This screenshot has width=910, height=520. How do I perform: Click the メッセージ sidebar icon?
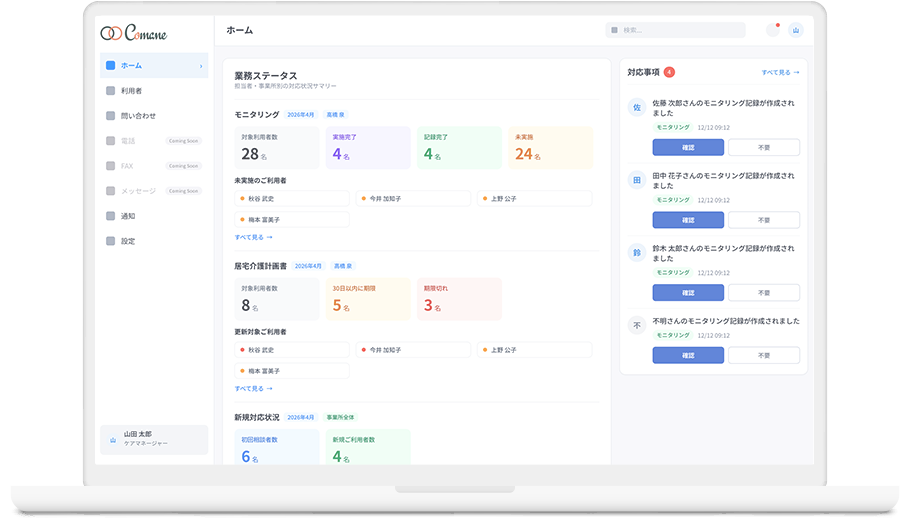pyautogui.click(x=110, y=190)
